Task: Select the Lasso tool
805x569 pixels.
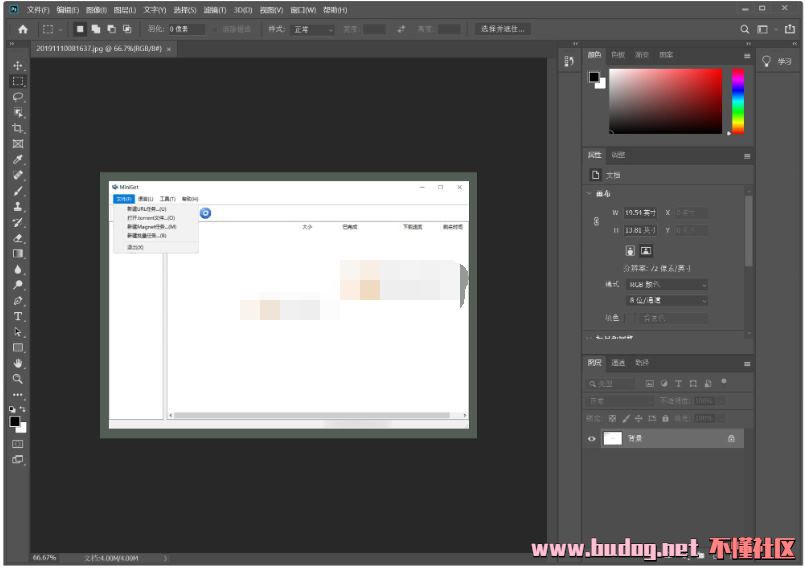Action: [17, 97]
